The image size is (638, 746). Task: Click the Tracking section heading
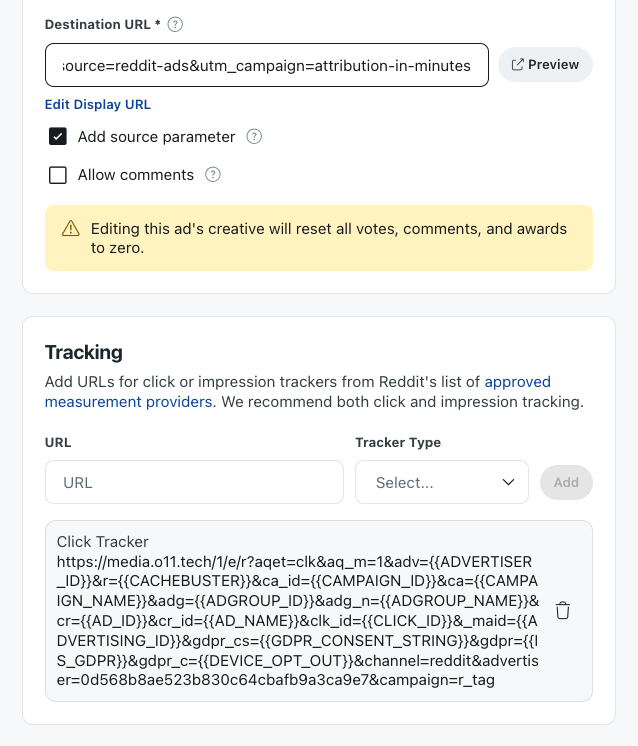84,352
